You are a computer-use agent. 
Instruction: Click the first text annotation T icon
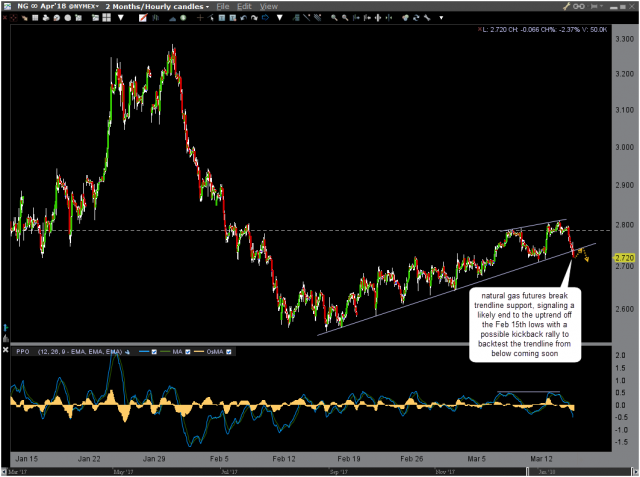[222, 18]
